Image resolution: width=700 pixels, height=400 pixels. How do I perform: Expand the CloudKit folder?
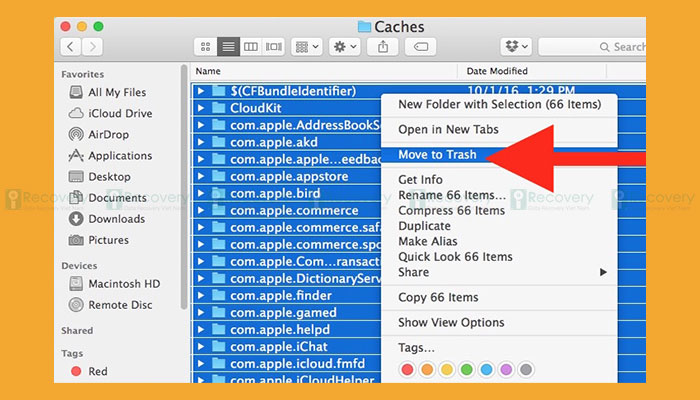[201, 108]
